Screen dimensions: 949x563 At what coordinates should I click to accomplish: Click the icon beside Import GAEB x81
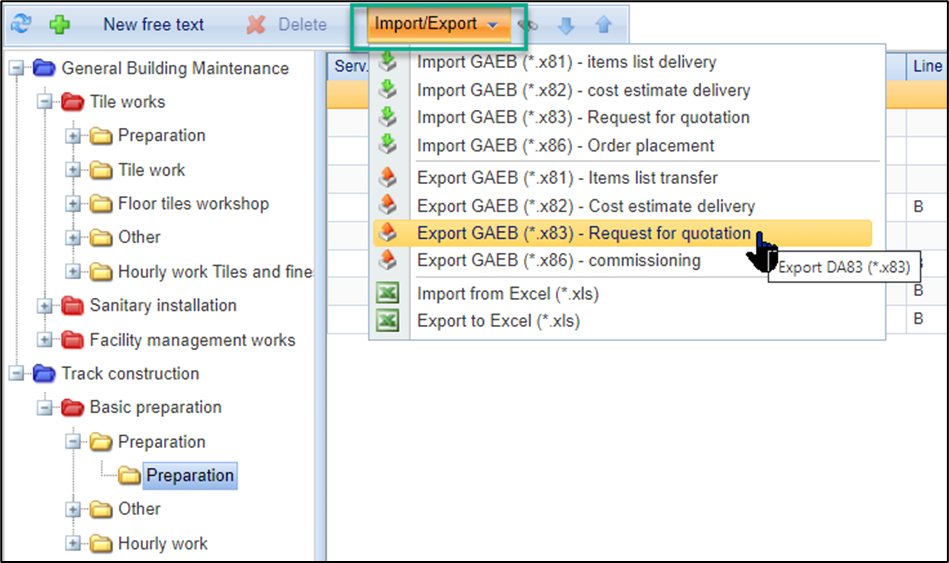[387, 62]
